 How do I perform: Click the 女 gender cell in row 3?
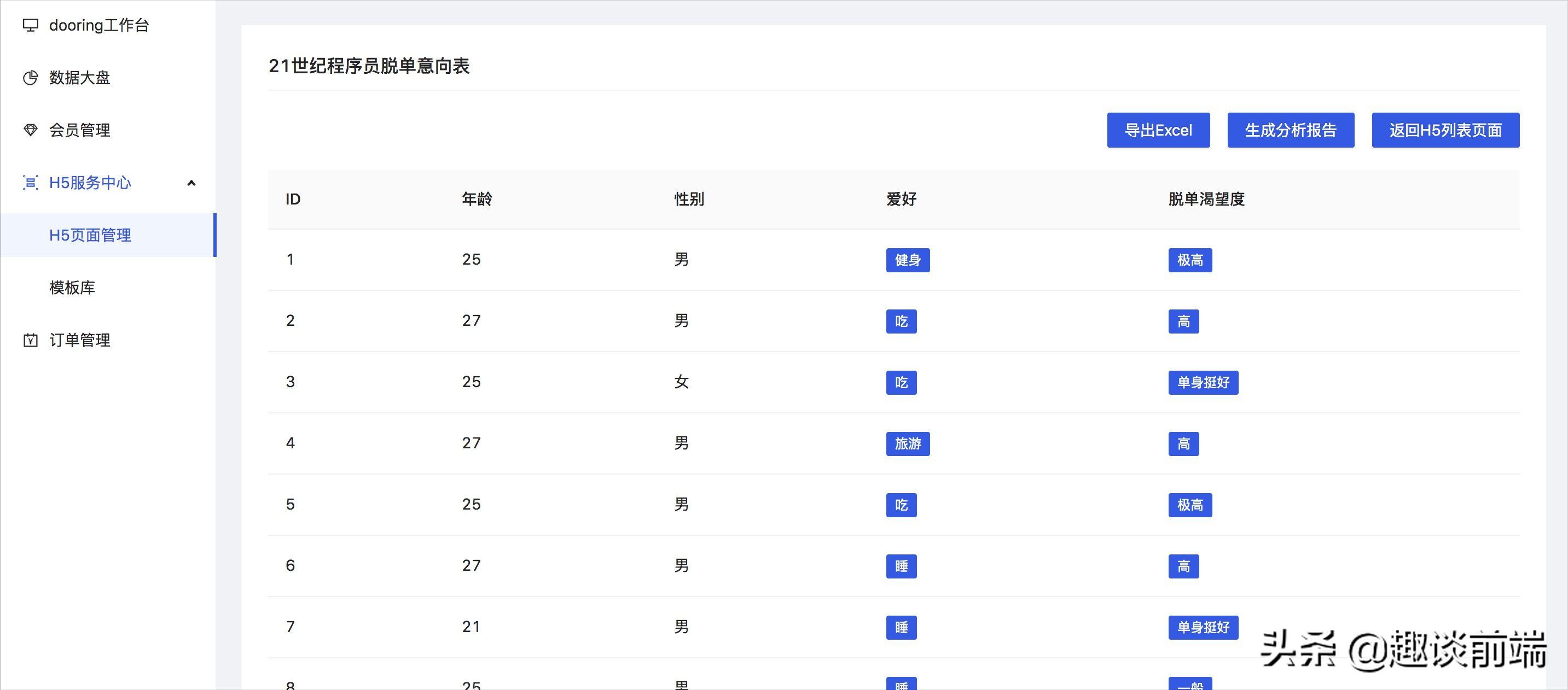(x=681, y=382)
